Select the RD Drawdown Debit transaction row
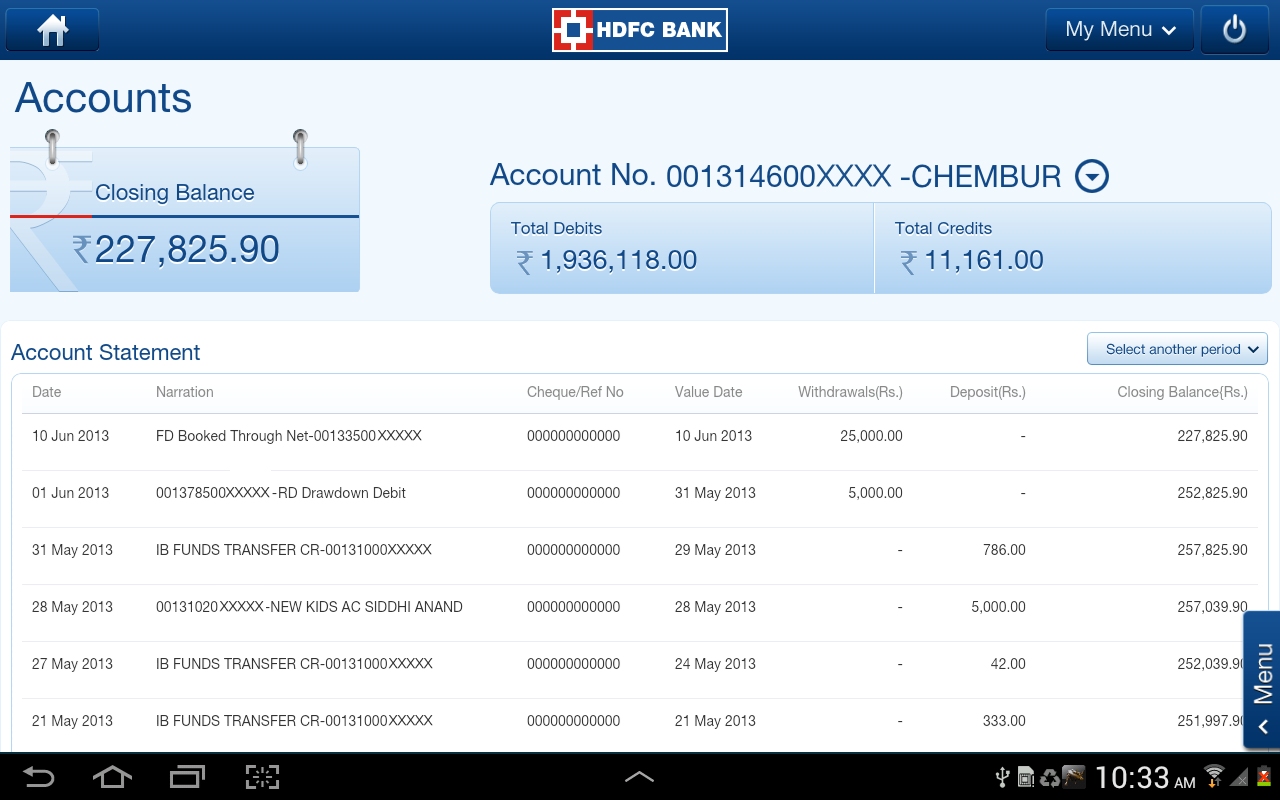The image size is (1280, 800). click(640, 493)
